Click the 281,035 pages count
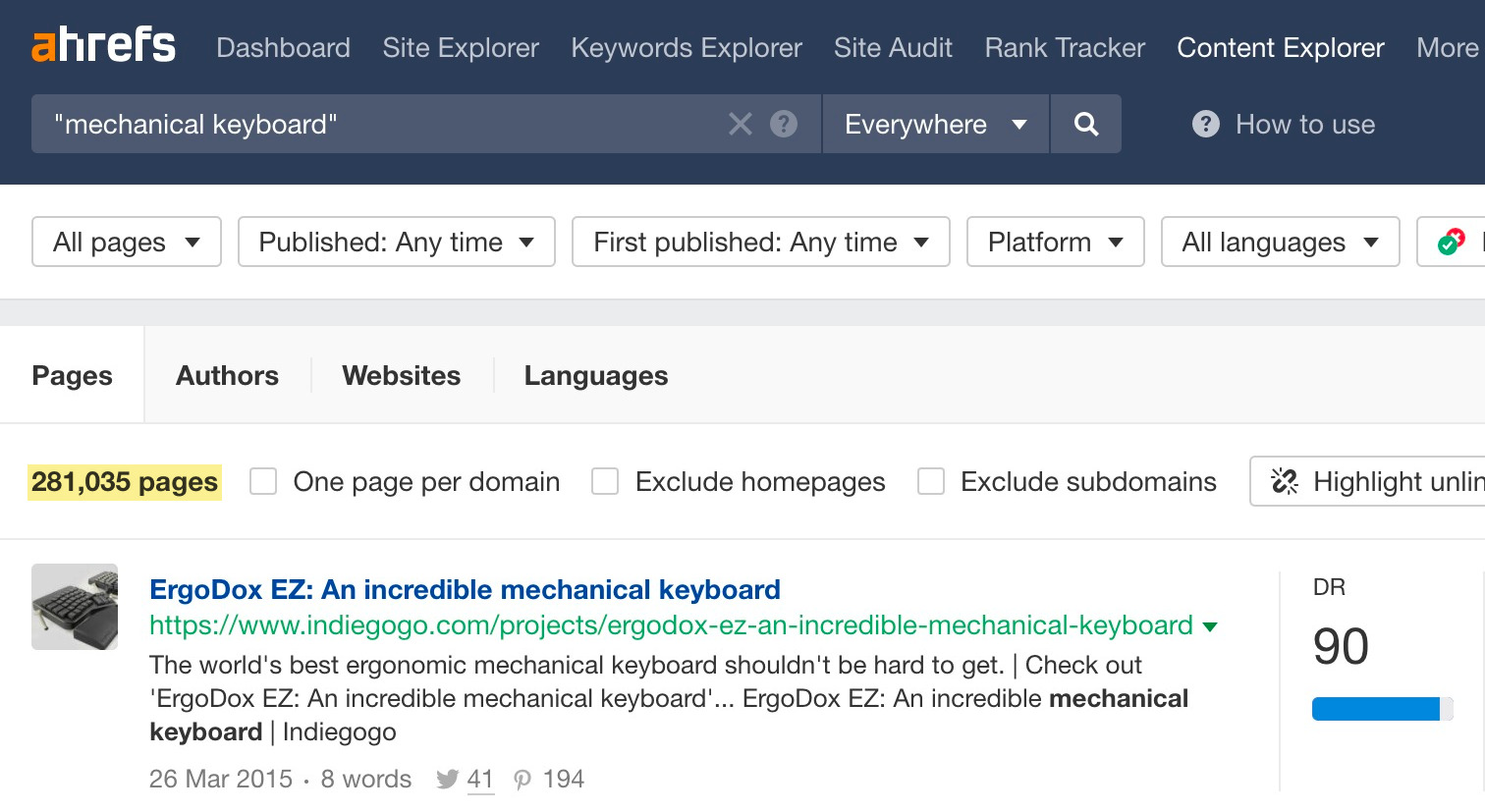Viewport: 1485px width, 812px height. coord(125,481)
